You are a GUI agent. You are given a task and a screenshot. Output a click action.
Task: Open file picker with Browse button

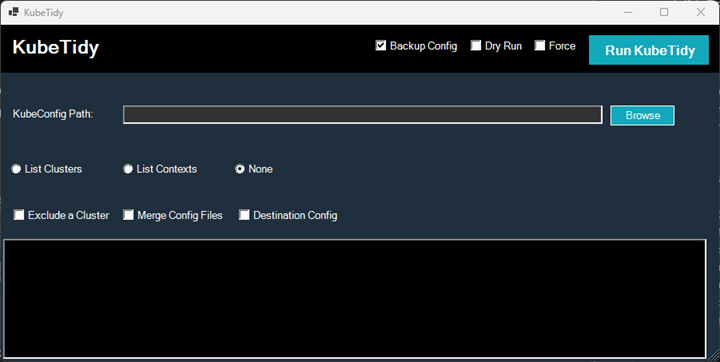click(642, 115)
